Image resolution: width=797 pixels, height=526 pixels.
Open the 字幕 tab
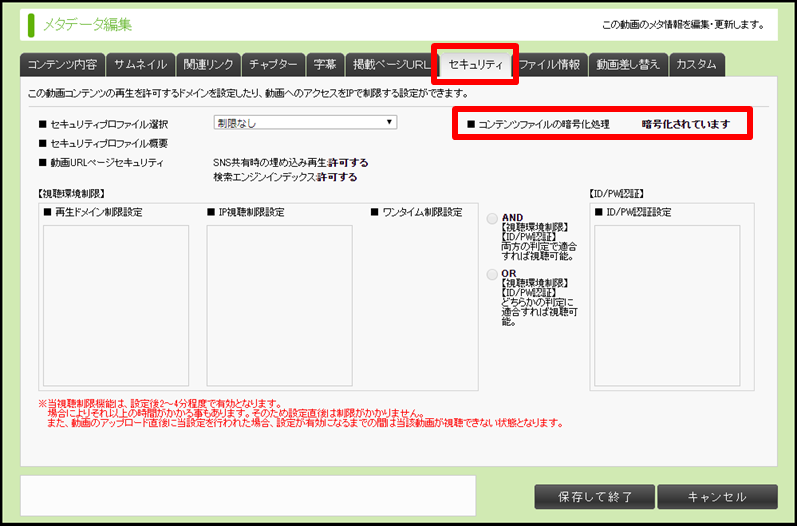tap(324, 64)
